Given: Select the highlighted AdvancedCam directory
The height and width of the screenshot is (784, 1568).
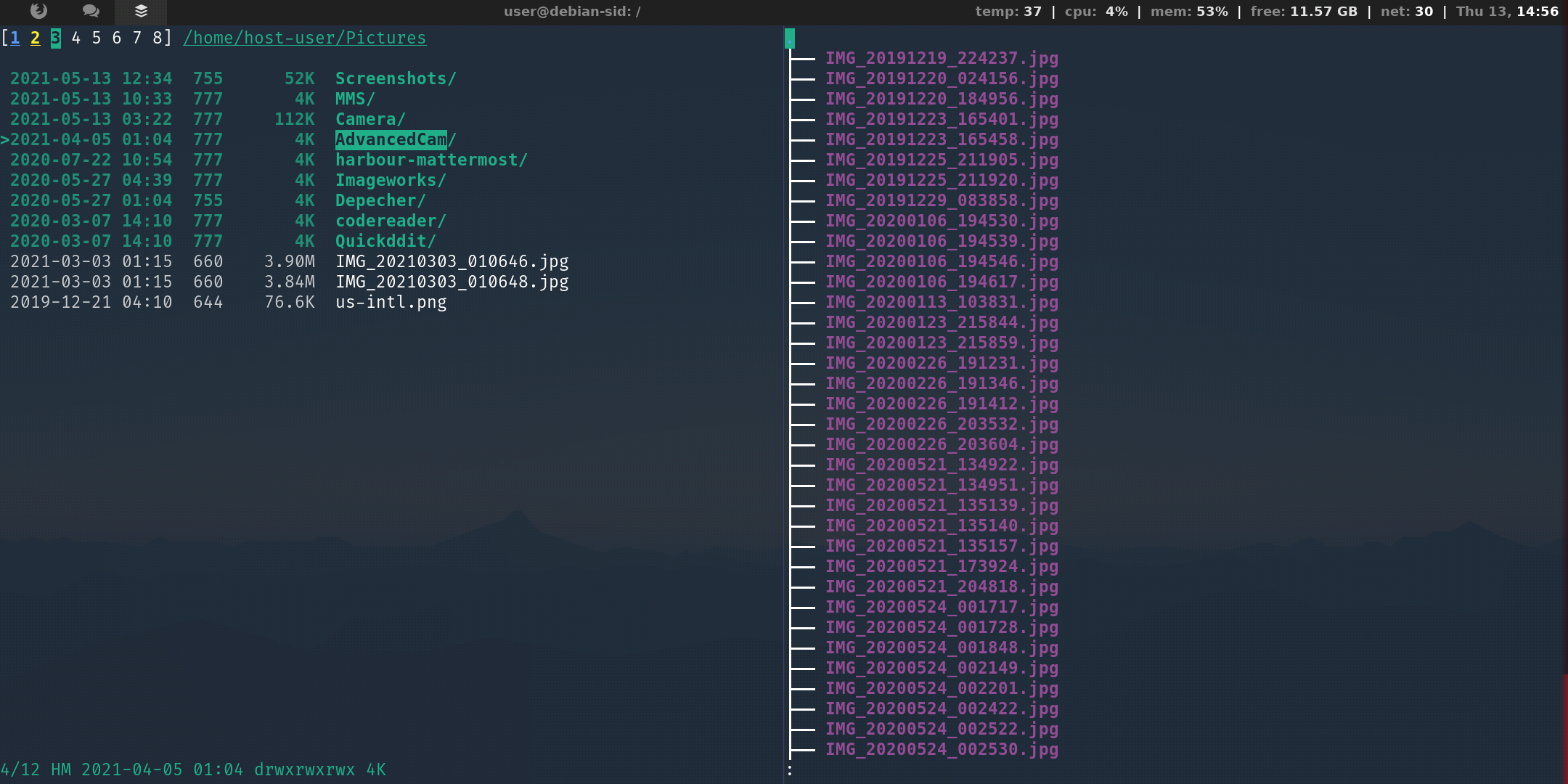Looking at the screenshot, I should pos(391,139).
